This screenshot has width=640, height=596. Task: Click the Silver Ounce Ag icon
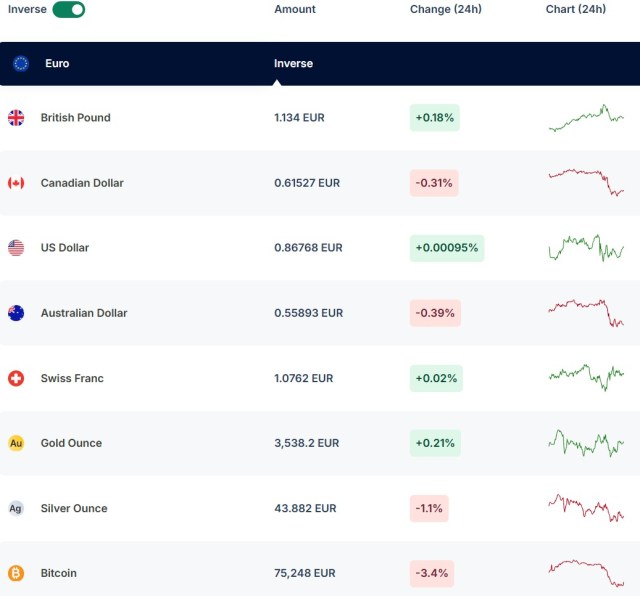[x=16, y=508]
